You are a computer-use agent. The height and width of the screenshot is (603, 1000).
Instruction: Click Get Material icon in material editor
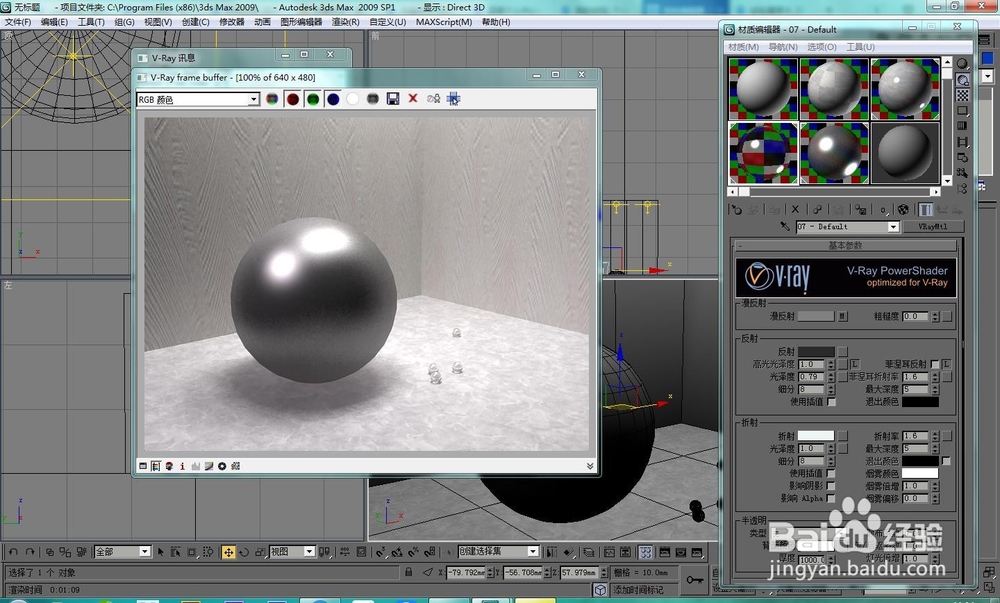[737, 209]
